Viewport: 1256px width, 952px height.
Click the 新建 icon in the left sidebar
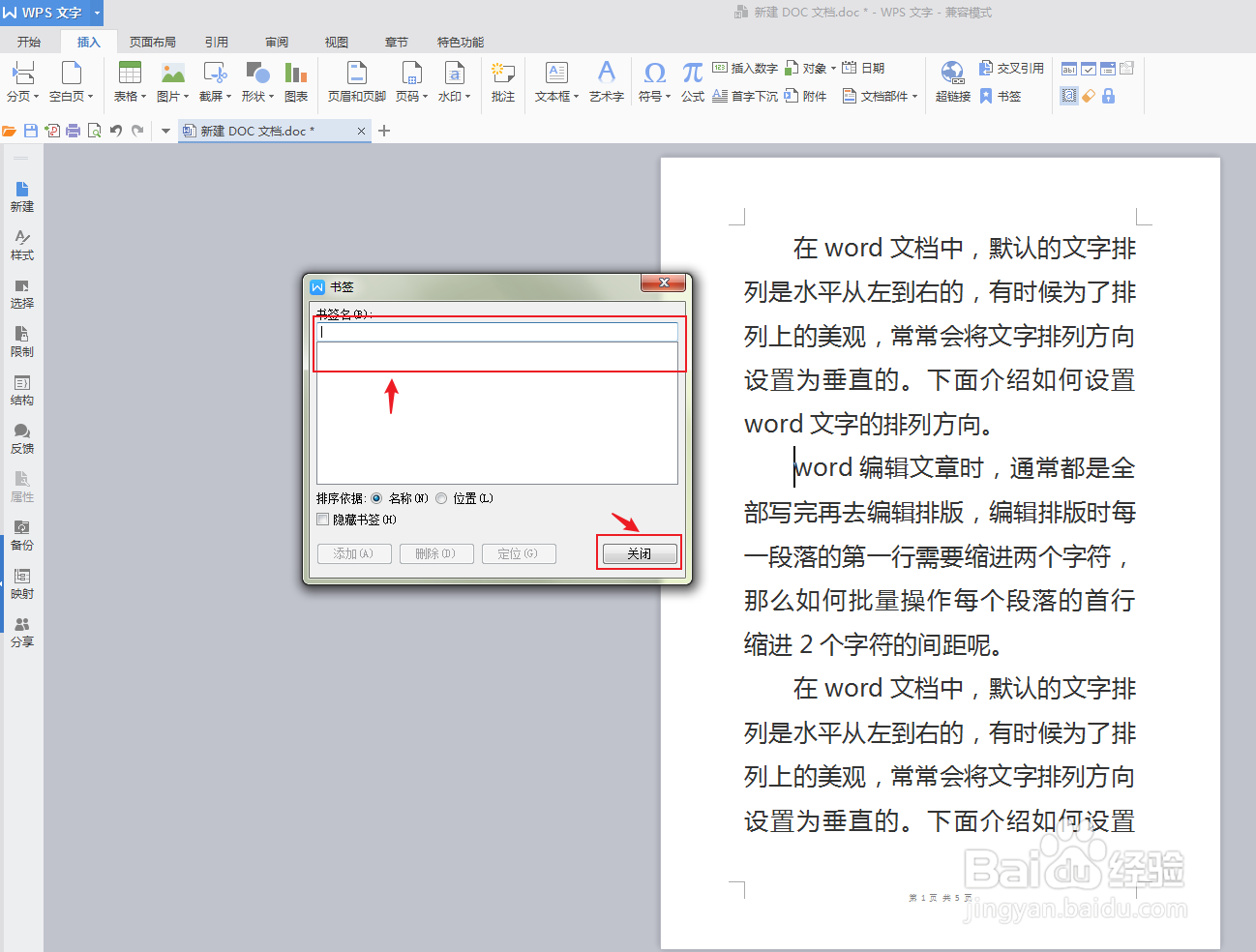(x=21, y=195)
